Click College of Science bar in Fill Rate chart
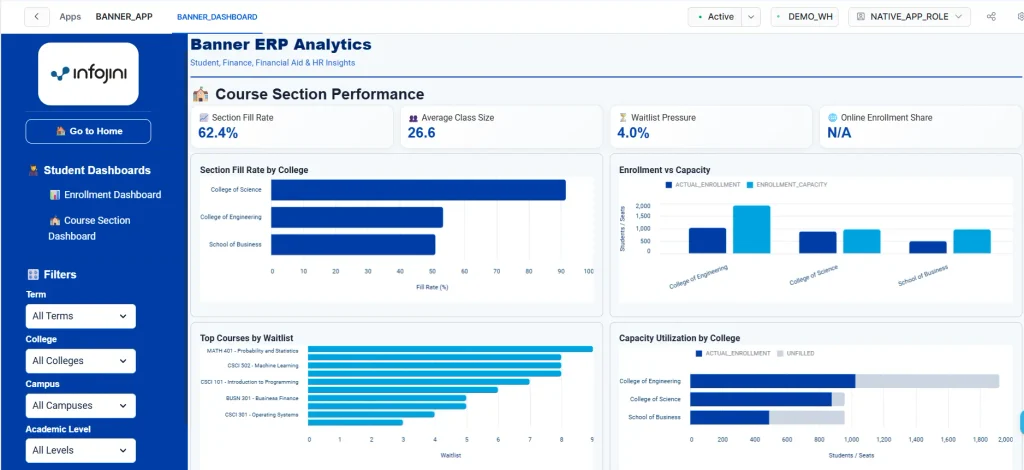The width and height of the screenshot is (1024, 470). pyautogui.click(x=418, y=190)
